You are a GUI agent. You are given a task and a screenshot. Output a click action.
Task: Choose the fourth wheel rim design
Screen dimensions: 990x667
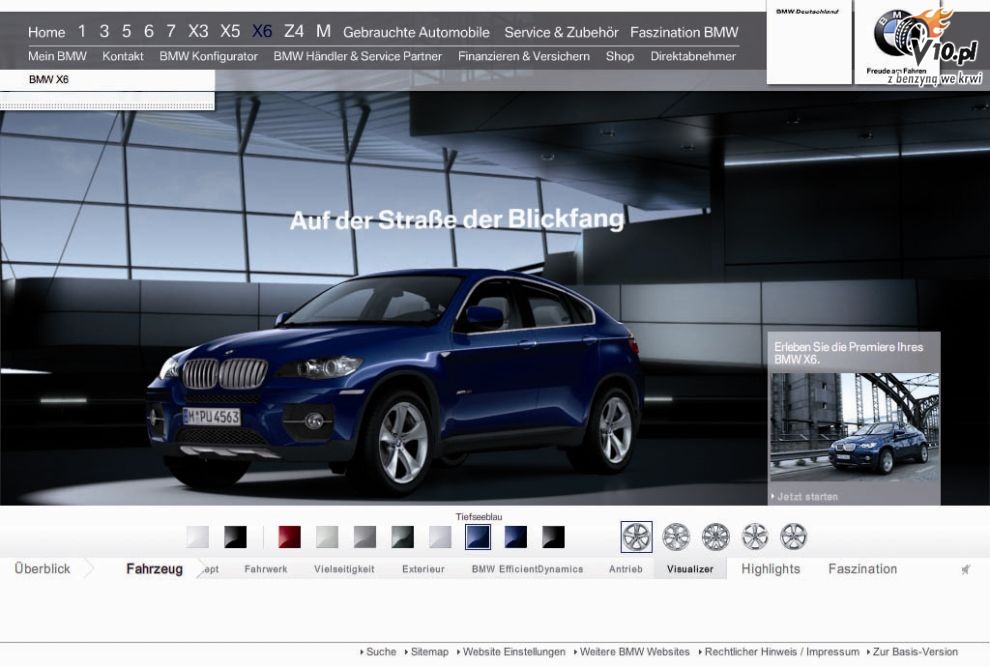(x=754, y=537)
